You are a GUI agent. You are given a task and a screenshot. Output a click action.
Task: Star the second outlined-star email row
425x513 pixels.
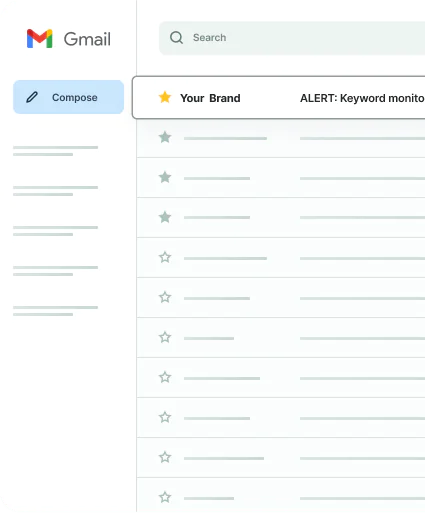[x=165, y=297]
